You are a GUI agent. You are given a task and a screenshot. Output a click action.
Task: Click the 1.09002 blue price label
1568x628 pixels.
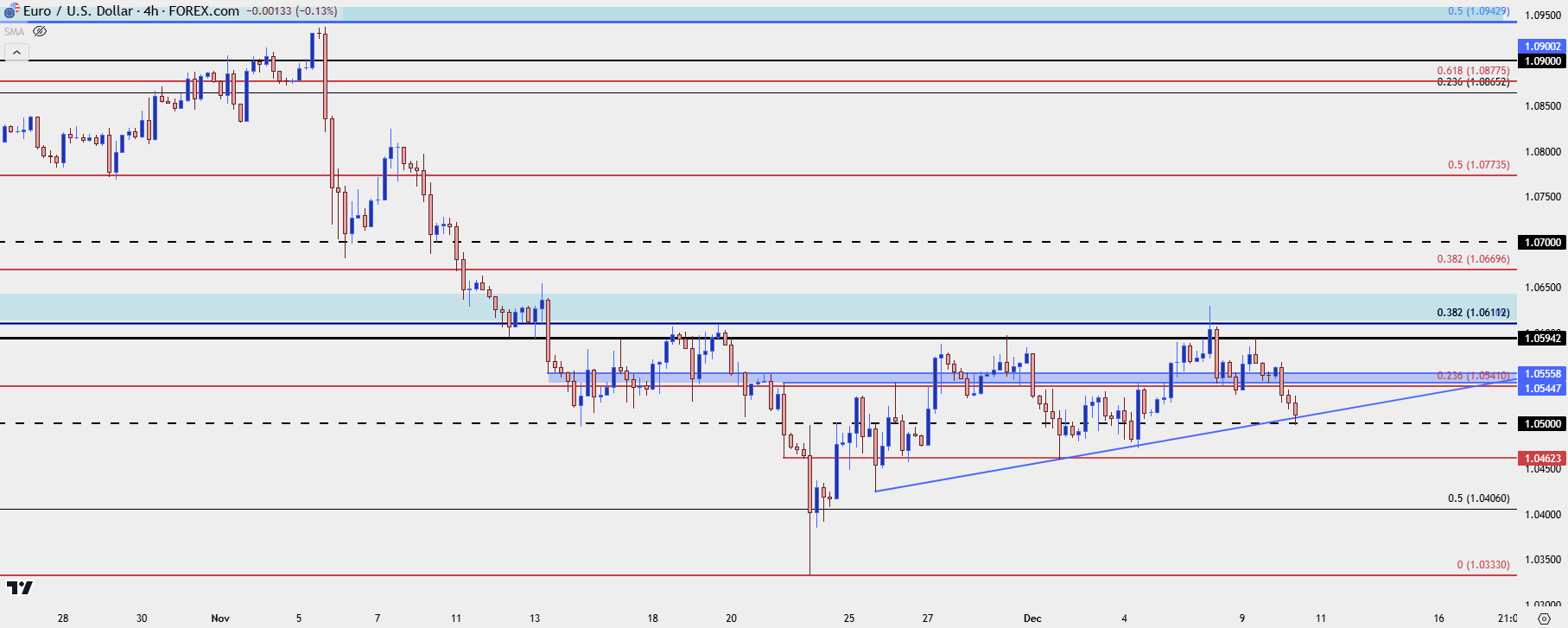(1542, 47)
